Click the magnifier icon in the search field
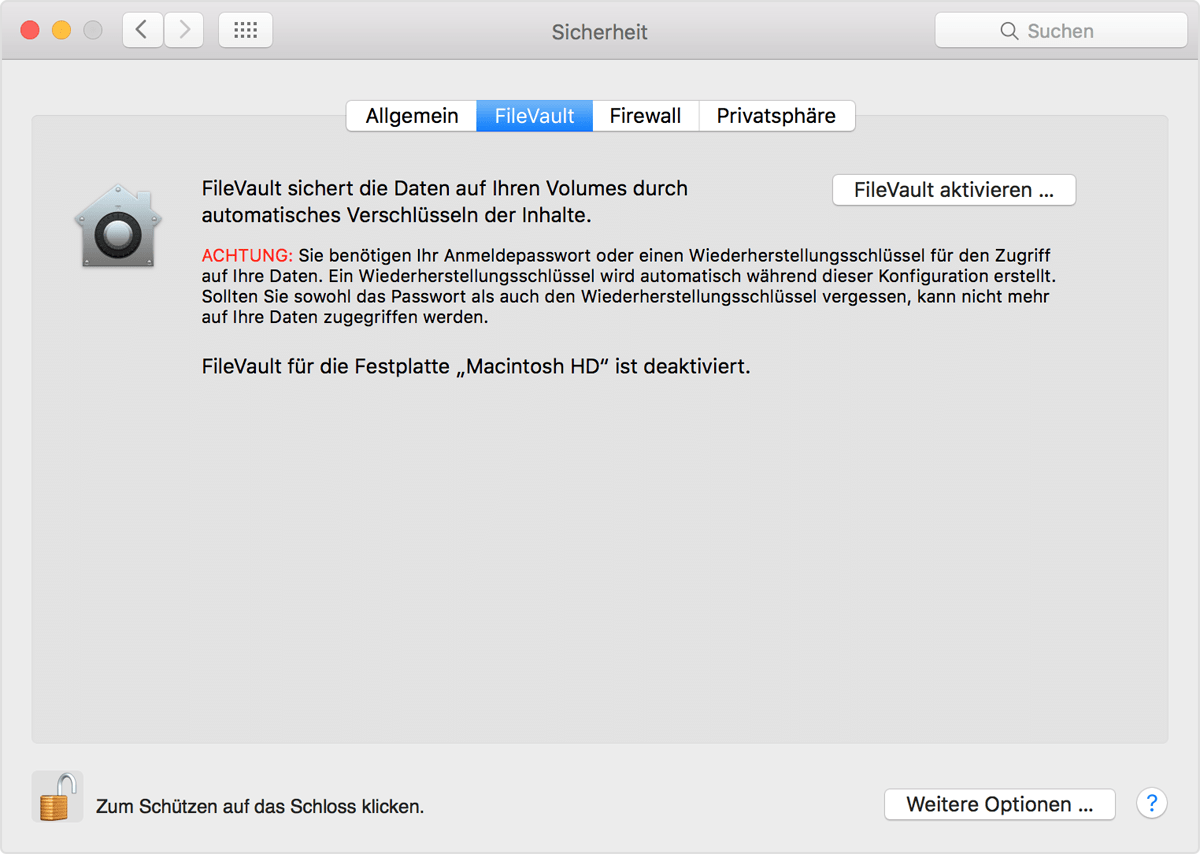Viewport: 1200px width, 854px height. coord(1010,31)
